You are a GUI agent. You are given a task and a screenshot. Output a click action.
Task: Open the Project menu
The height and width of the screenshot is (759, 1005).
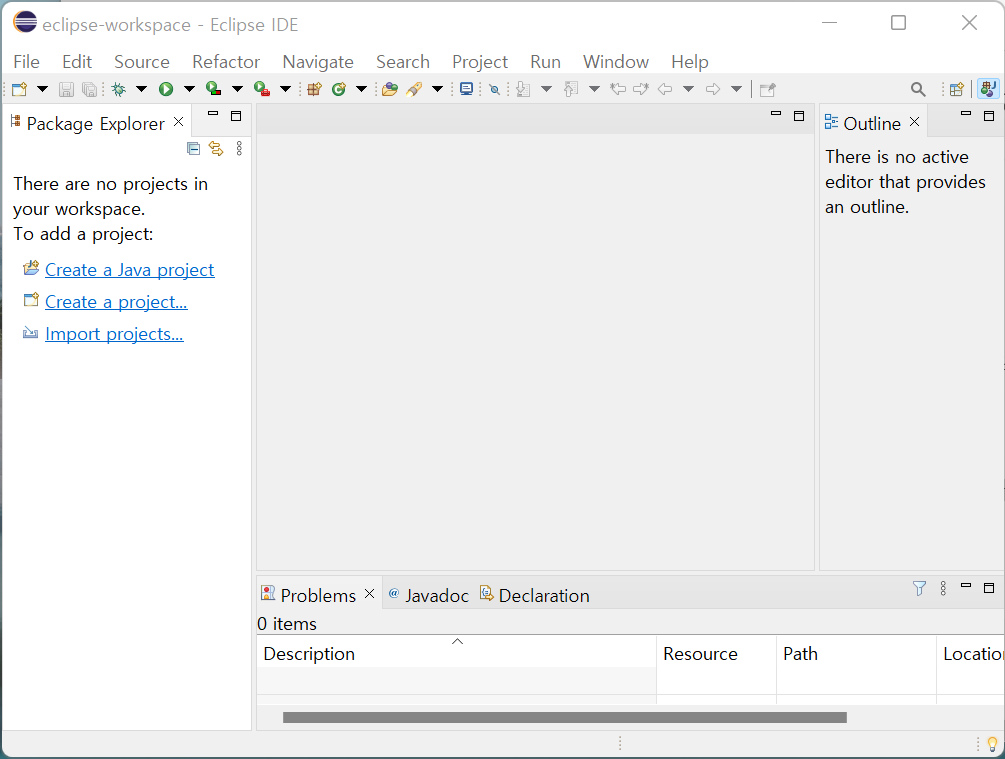tap(479, 62)
